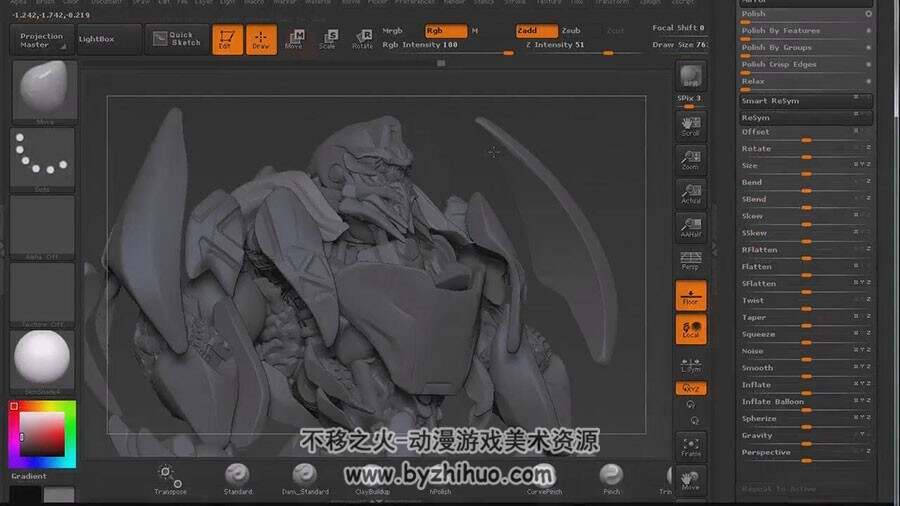The height and width of the screenshot is (506, 900).
Task: Select the Move transform tool in top shelf
Action: coord(294,40)
